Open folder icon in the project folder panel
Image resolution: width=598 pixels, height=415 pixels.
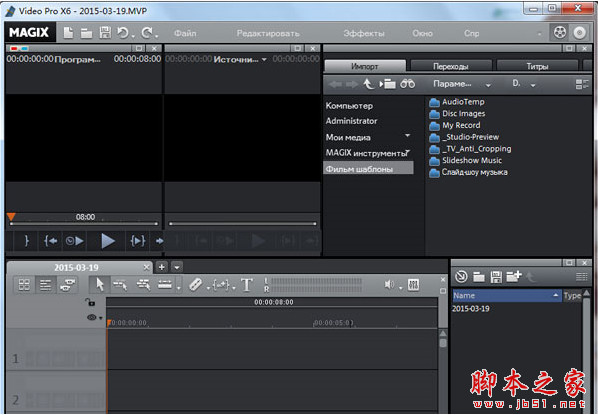point(479,277)
